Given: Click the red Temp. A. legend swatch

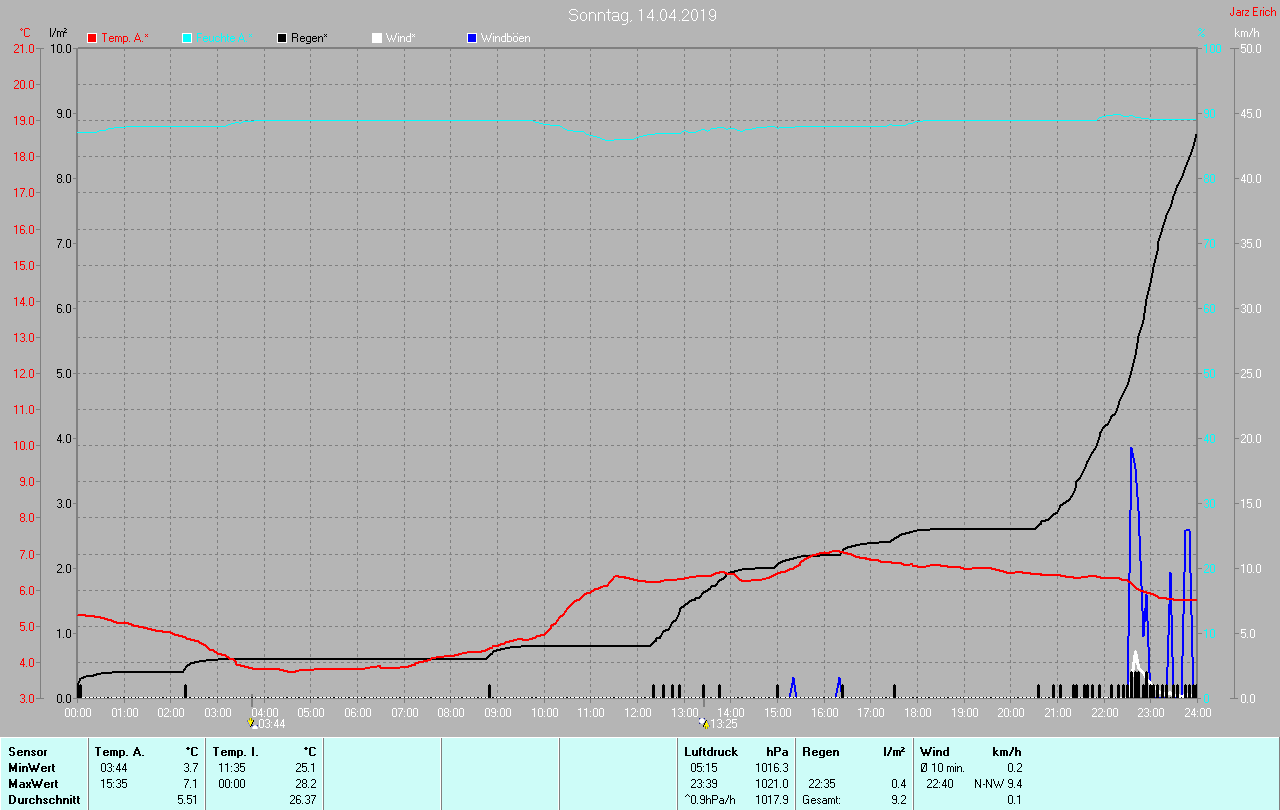Looking at the screenshot, I should tap(92, 38).
